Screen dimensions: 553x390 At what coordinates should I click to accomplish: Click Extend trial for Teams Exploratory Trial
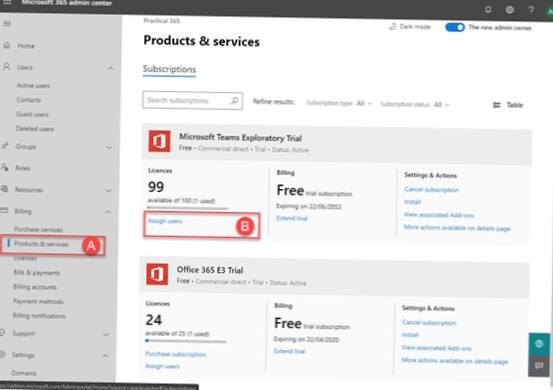pos(292,218)
